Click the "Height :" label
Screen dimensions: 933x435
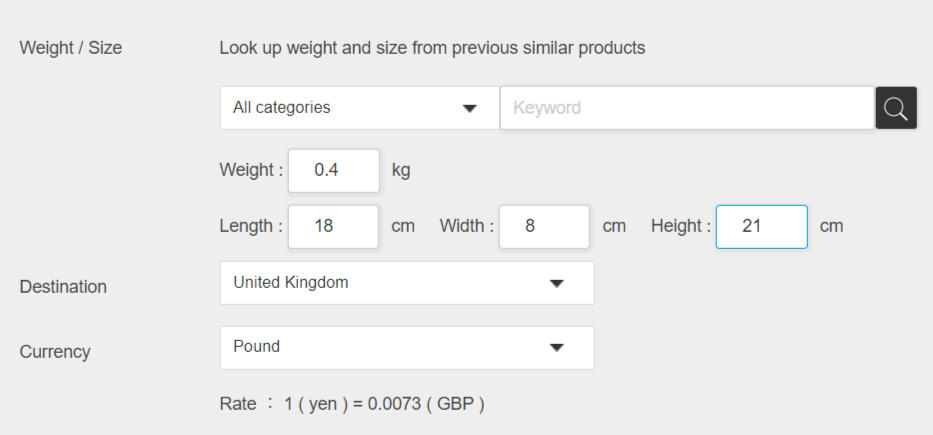(681, 226)
